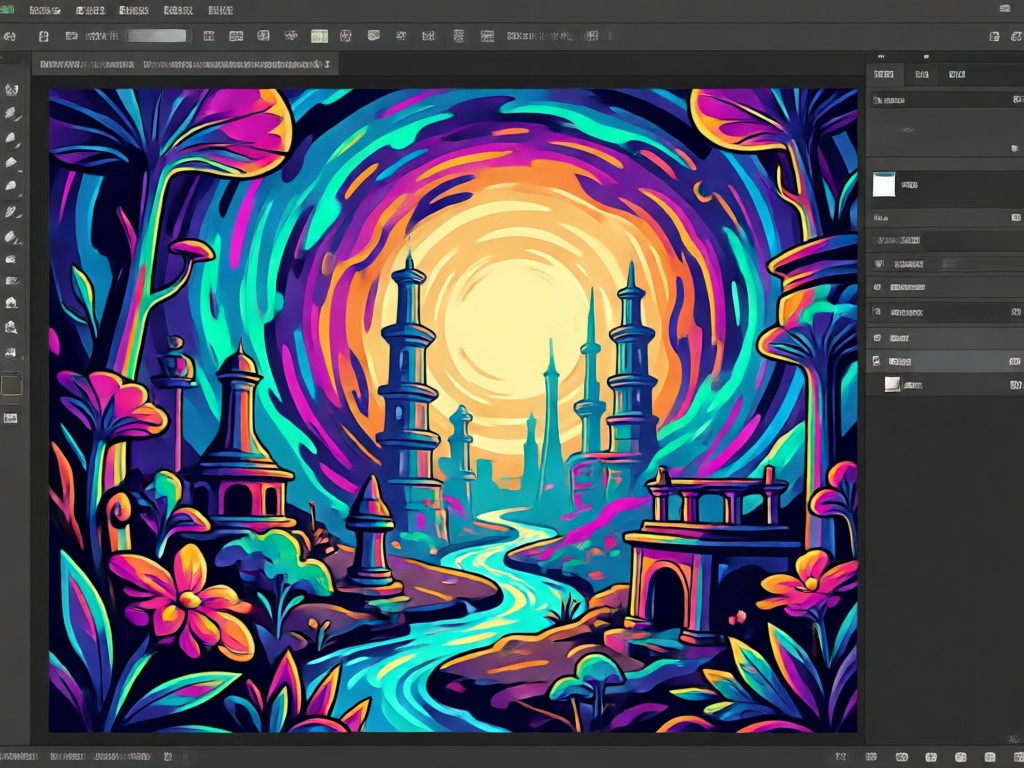The height and width of the screenshot is (768, 1024).
Task: Switch to the open document tab above the canvas
Action: tap(185, 64)
